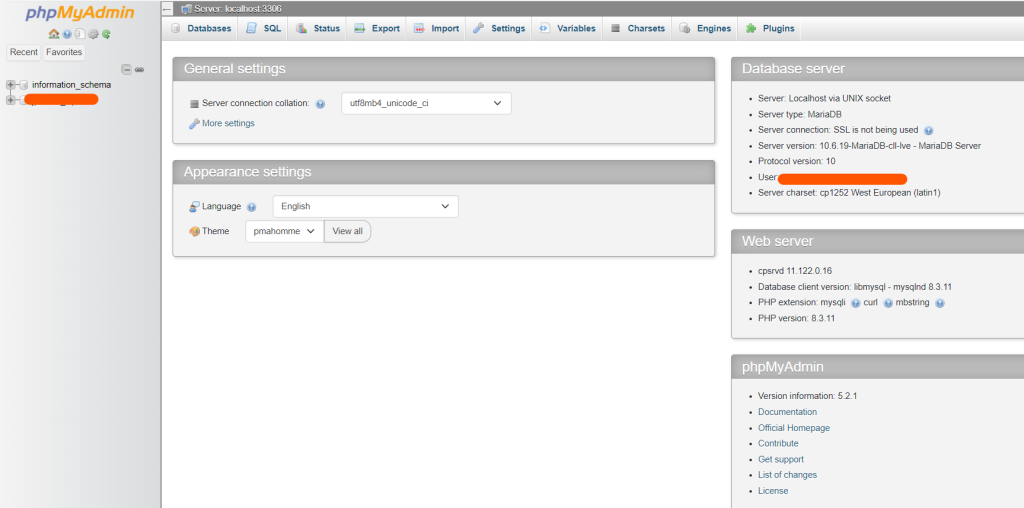This screenshot has width=1024, height=508.
Task: Click Server: localhost:3306 breadcrumb link
Action: tap(238, 9)
